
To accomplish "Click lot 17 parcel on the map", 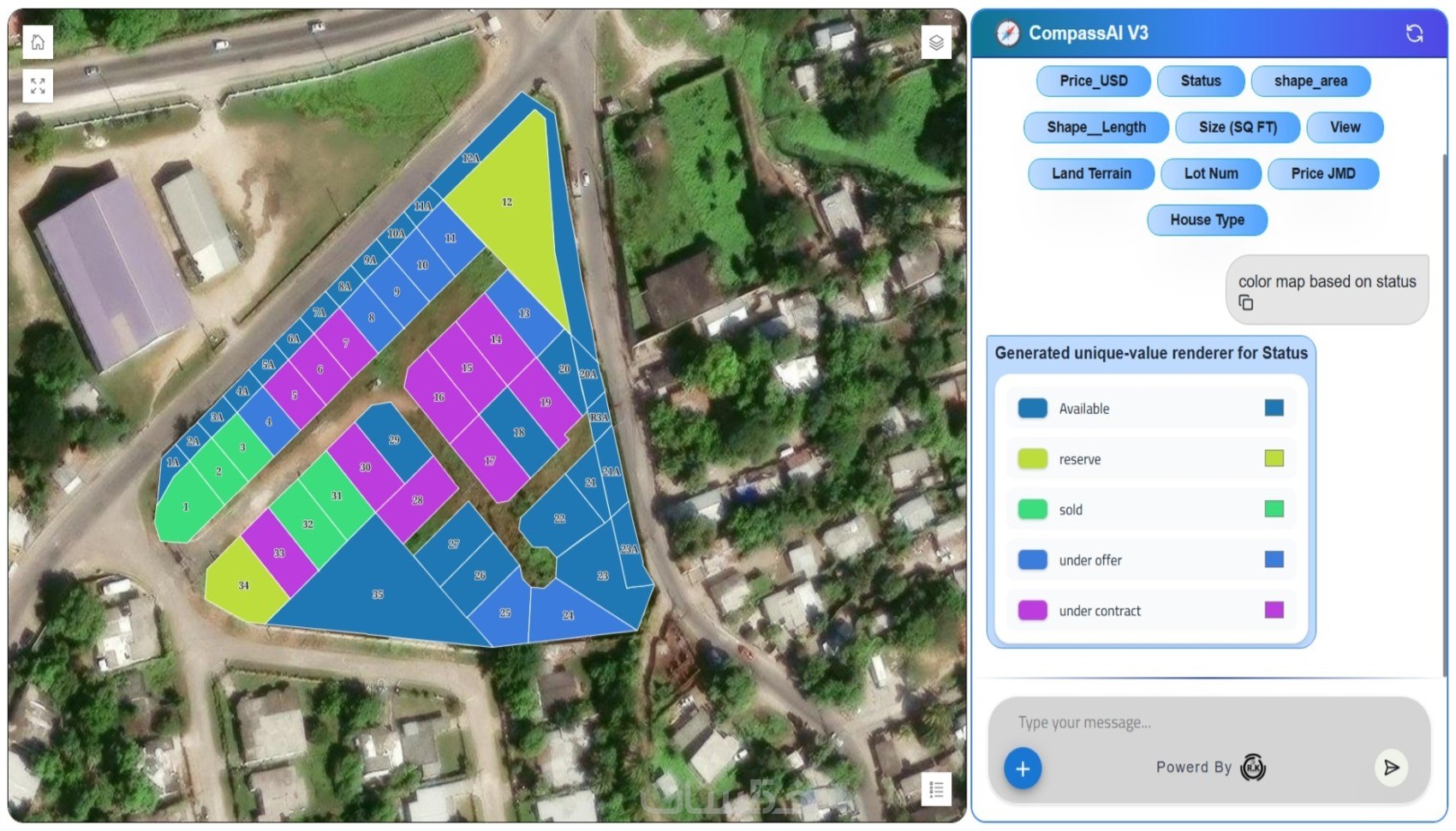I will (490, 460).
